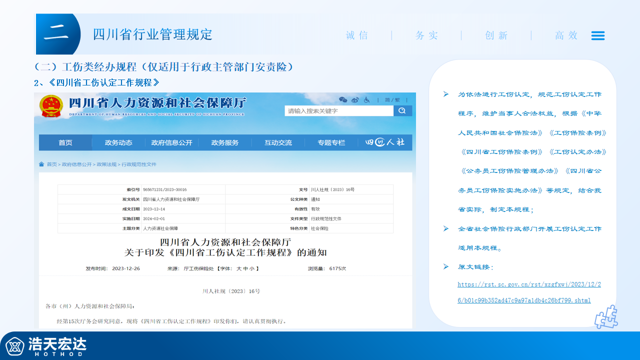Screen dimensions: 640x360
Task: Click the 成文日期 value 2023-12-14
Action: (154, 209)
